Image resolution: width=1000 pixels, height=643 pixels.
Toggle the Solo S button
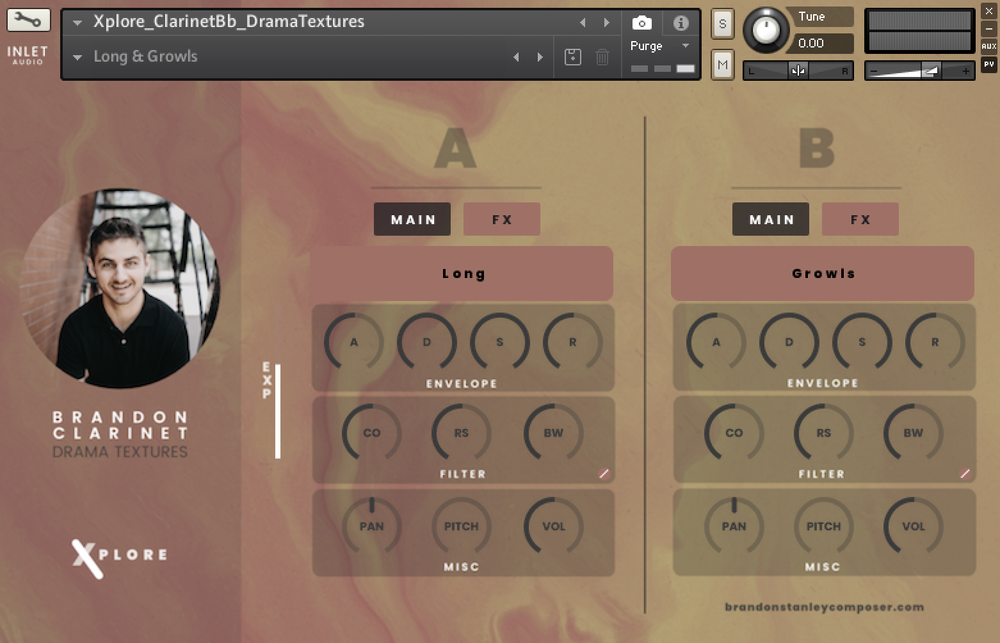pos(722,24)
